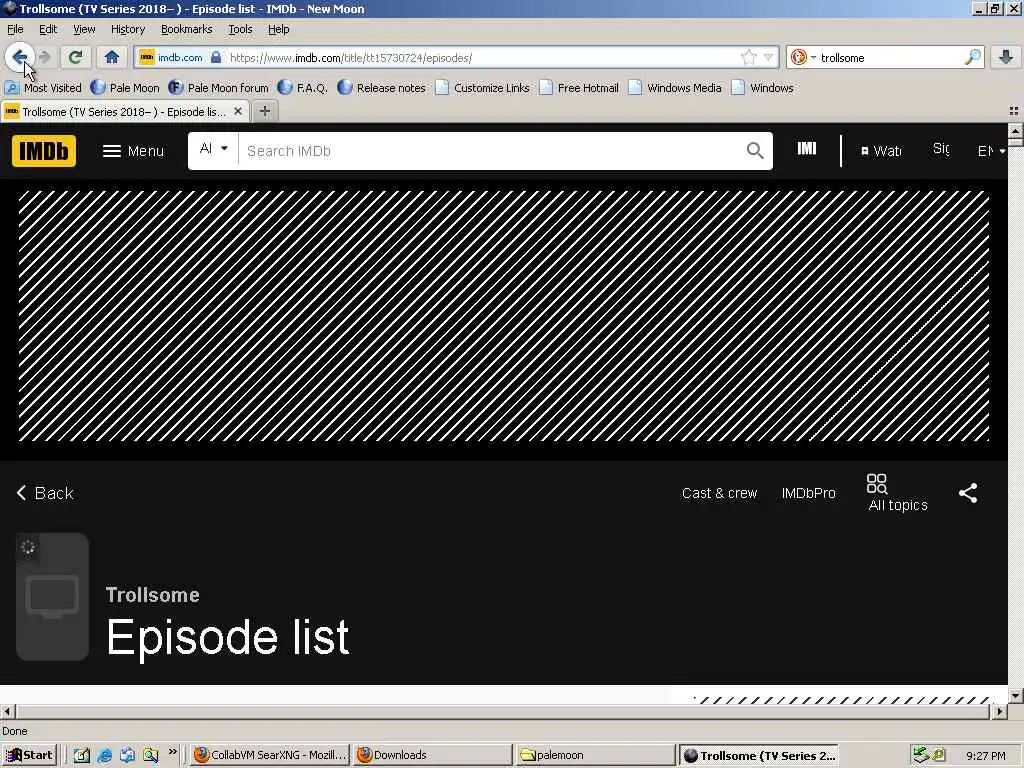Screen dimensions: 1024x768
Task: Close the Trollsome episode list tab
Action: pyautogui.click(x=238, y=112)
